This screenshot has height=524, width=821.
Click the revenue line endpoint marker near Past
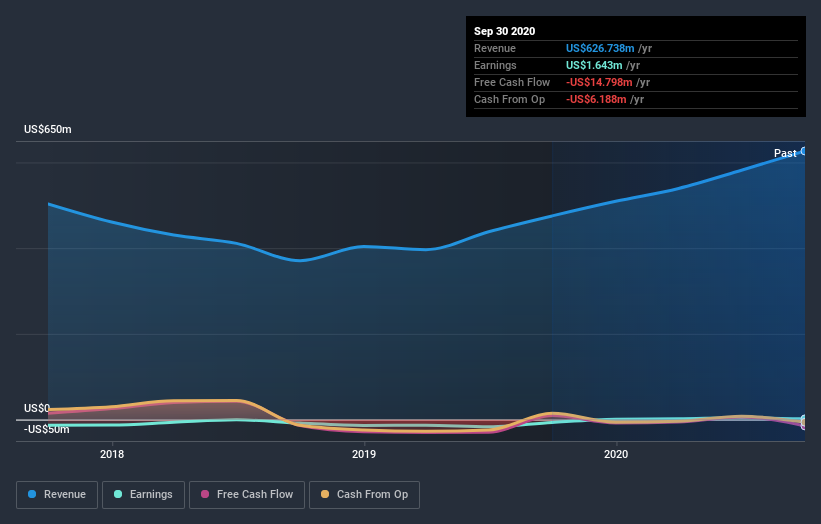pos(804,151)
